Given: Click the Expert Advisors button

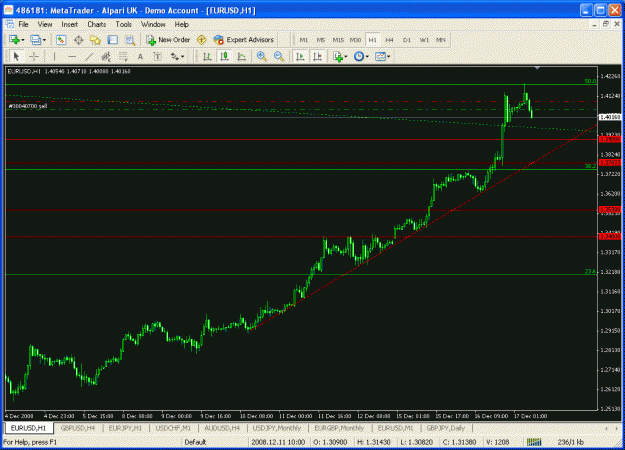Looking at the screenshot, I should tap(244, 40).
